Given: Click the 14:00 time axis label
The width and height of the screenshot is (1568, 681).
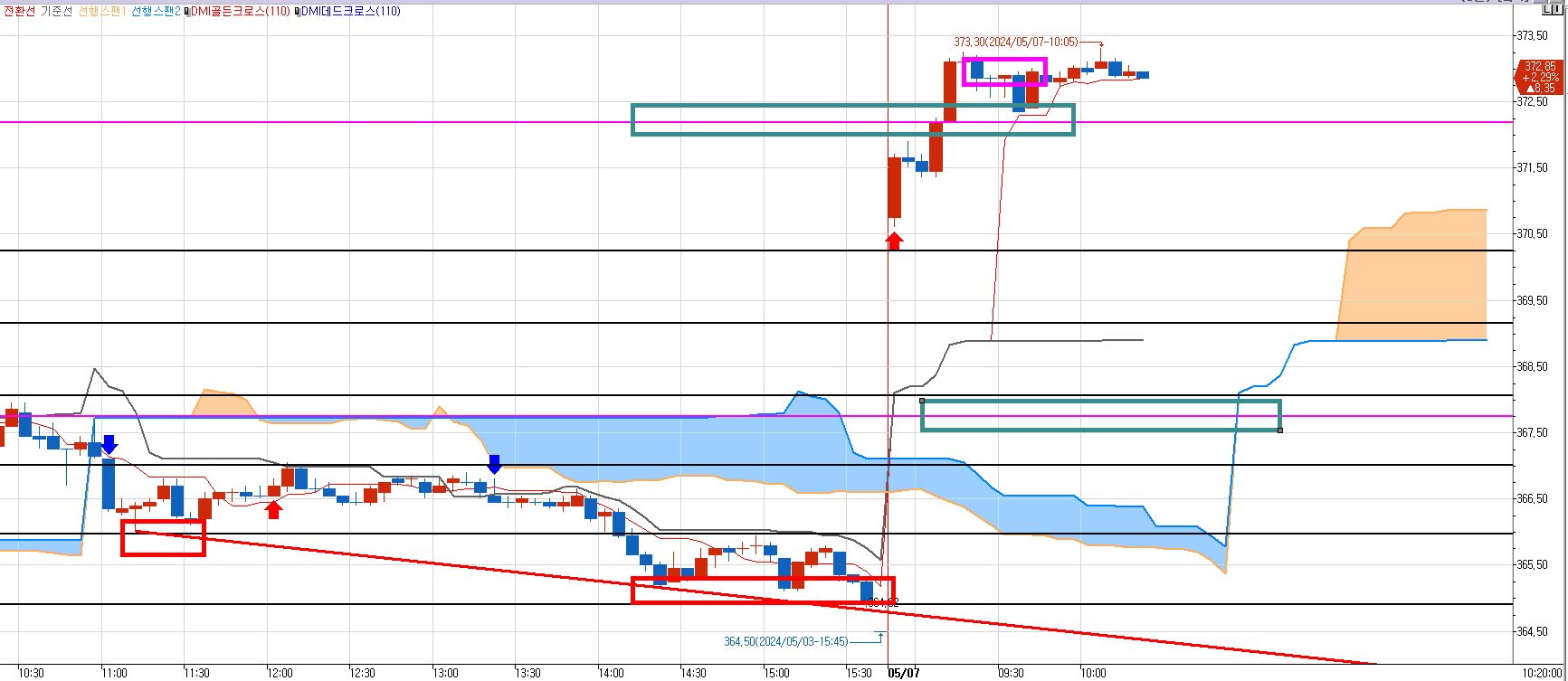Looking at the screenshot, I should tap(611, 674).
